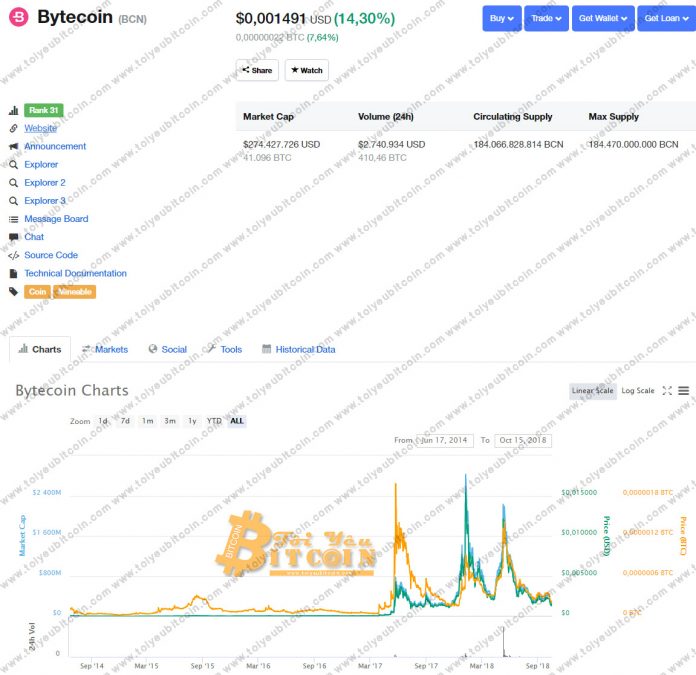Click the Coin tag
Screen dimensions: 696x675
37,292
